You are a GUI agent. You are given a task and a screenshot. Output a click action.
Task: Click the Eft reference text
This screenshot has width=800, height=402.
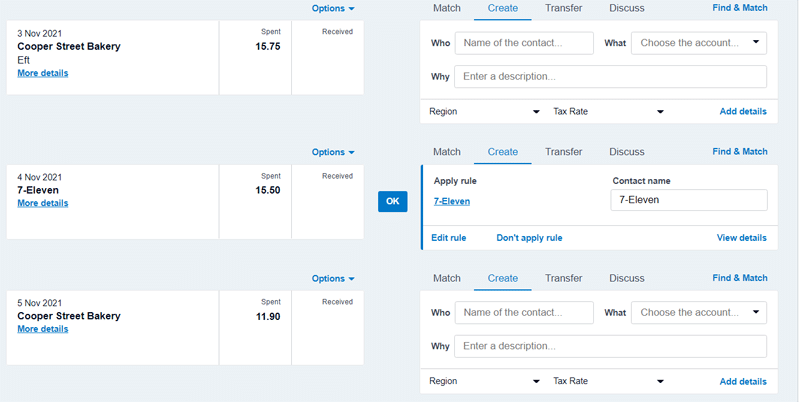[23, 60]
